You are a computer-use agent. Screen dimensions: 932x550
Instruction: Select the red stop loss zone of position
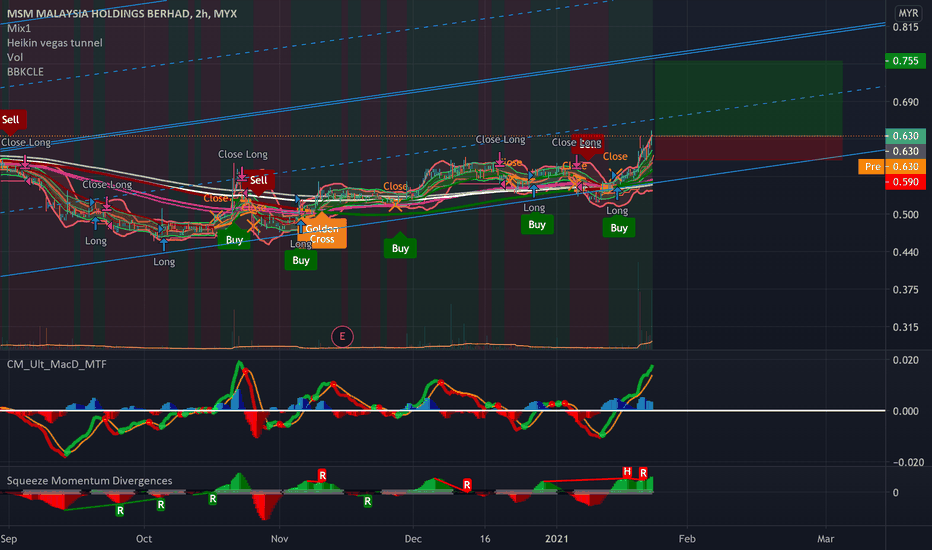click(x=748, y=148)
